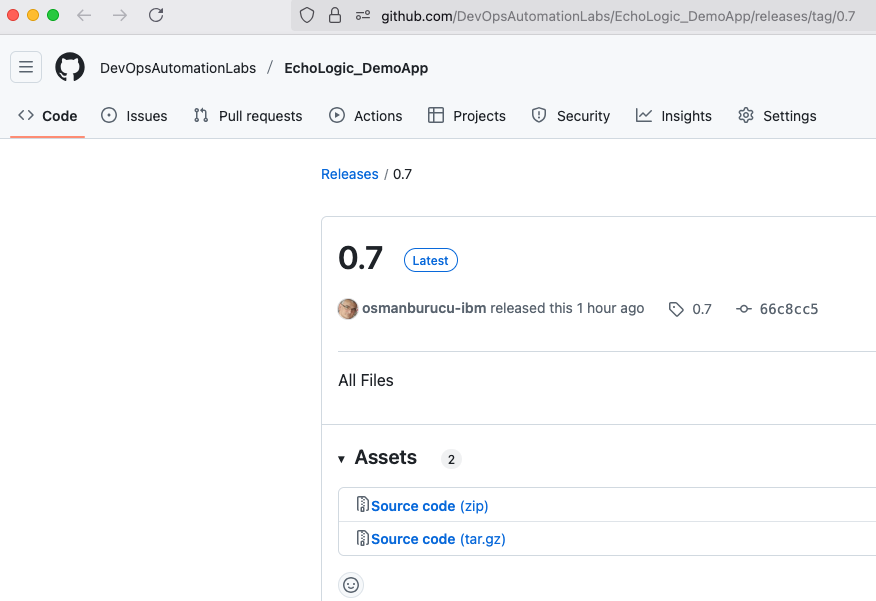Open DevOpsAutomationLabs organization link
The height and width of the screenshot is (601, 876).
pos(178,68)
